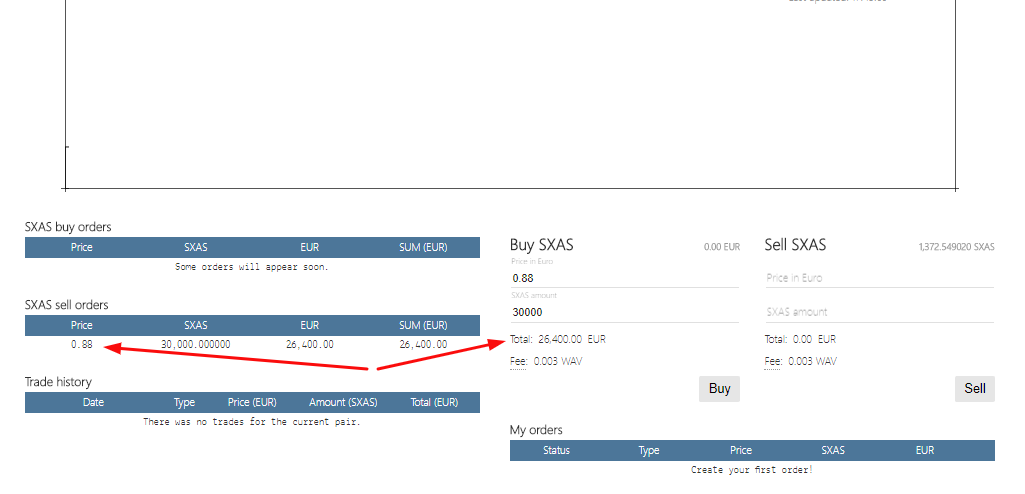1025x494 pixels.
Task: Click the Sell button
Action: coord(975,389)
